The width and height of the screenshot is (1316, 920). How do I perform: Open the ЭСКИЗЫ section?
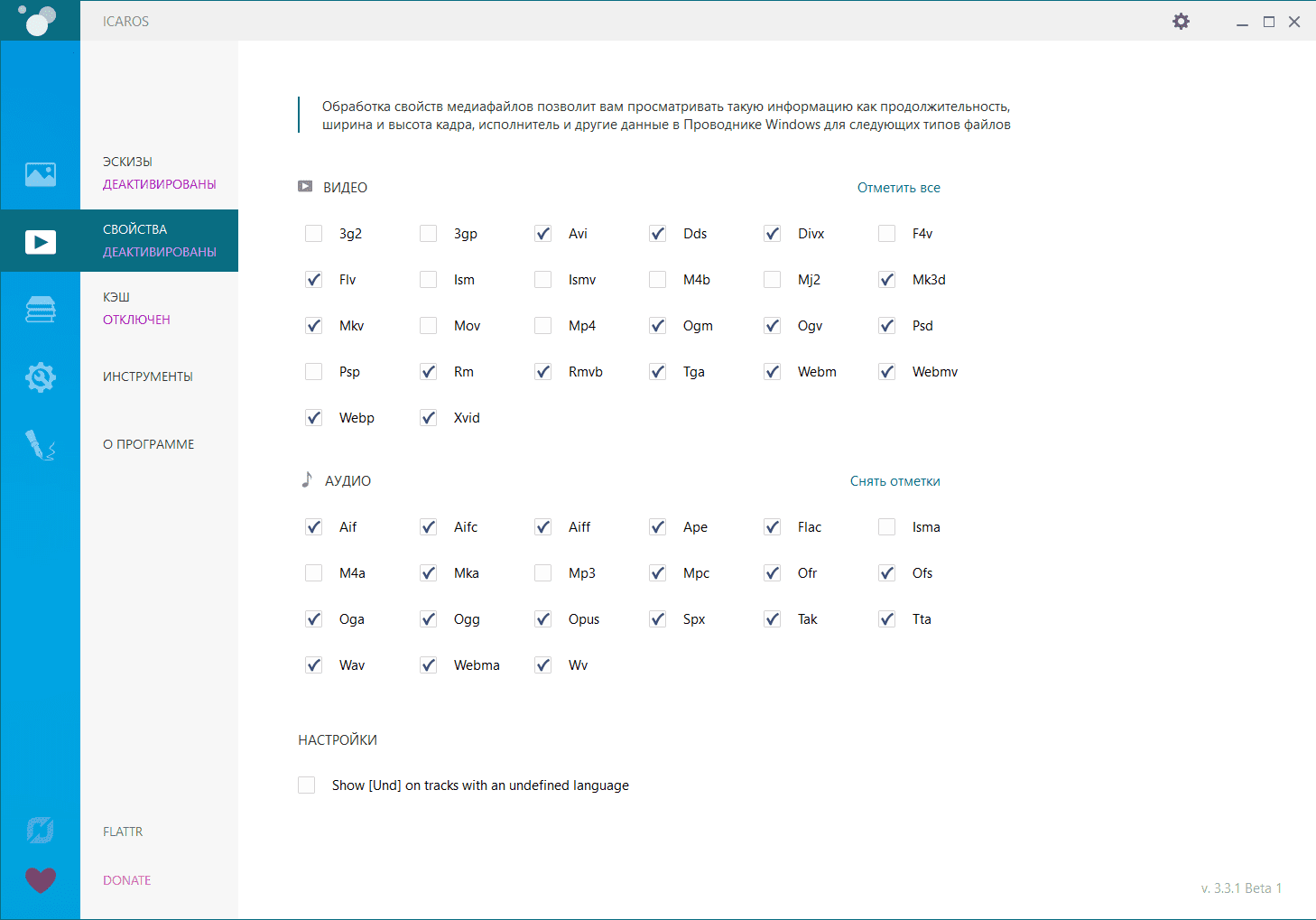[159, 172]
